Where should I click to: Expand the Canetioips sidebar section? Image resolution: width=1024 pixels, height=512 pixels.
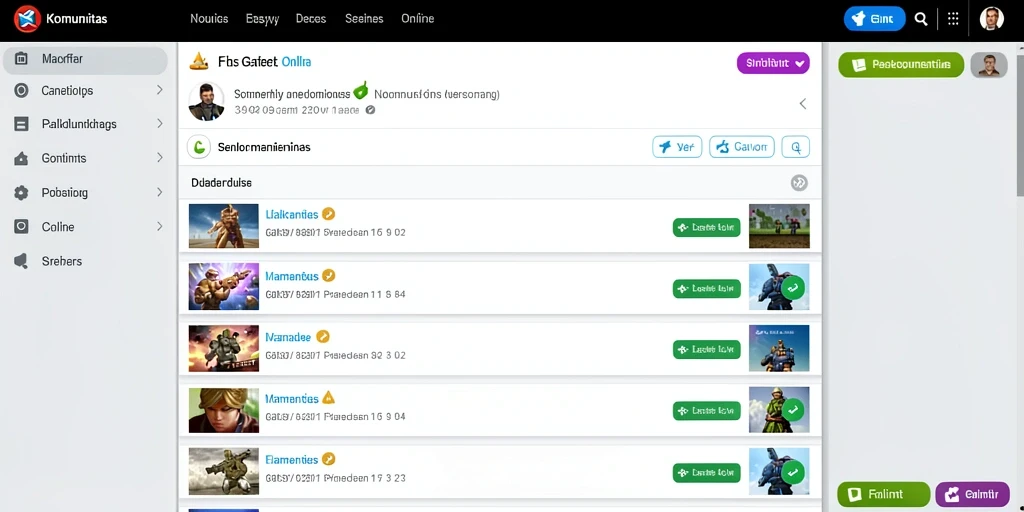coord(159,90)
